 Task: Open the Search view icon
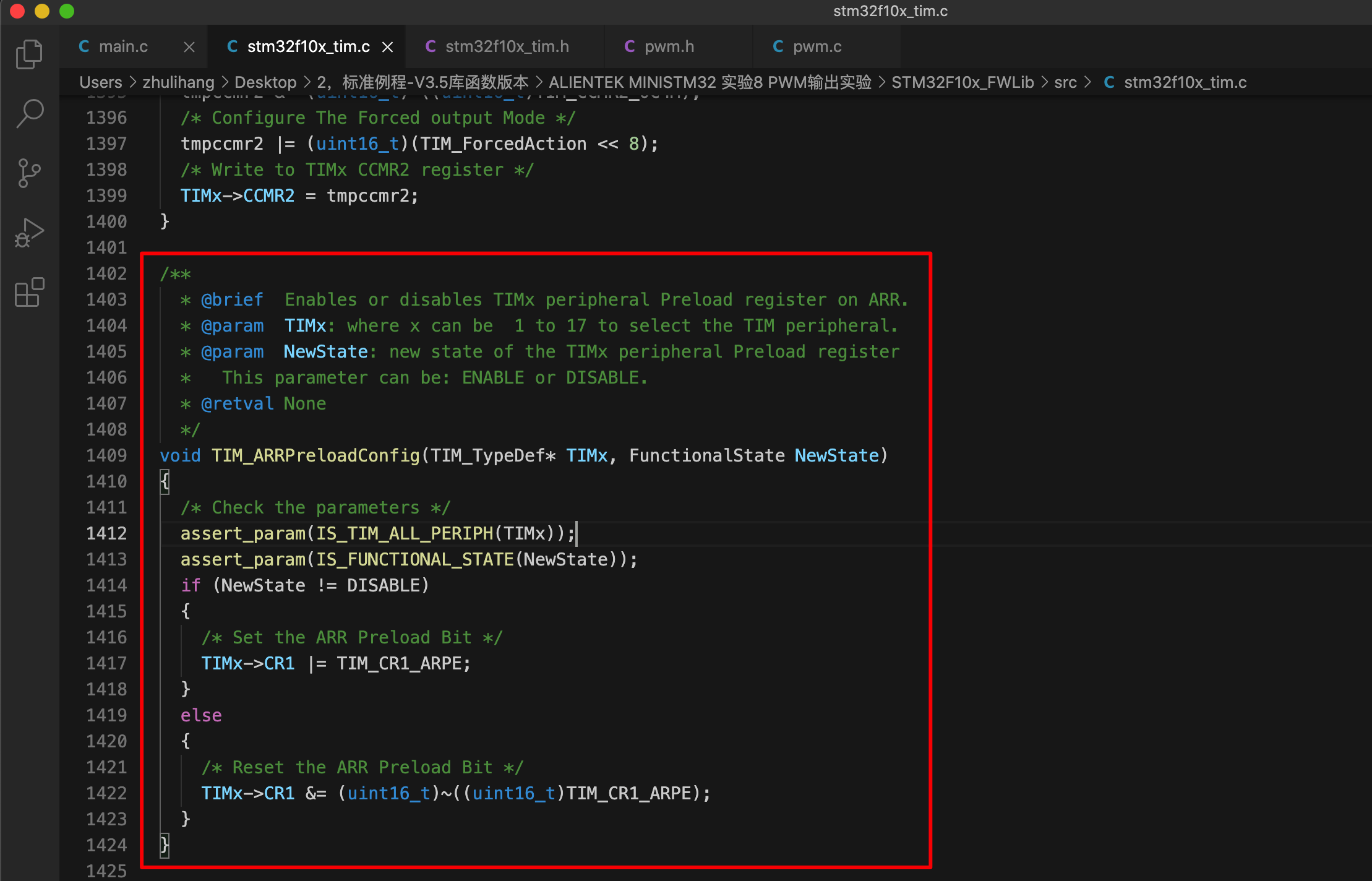tap(29, 114)
